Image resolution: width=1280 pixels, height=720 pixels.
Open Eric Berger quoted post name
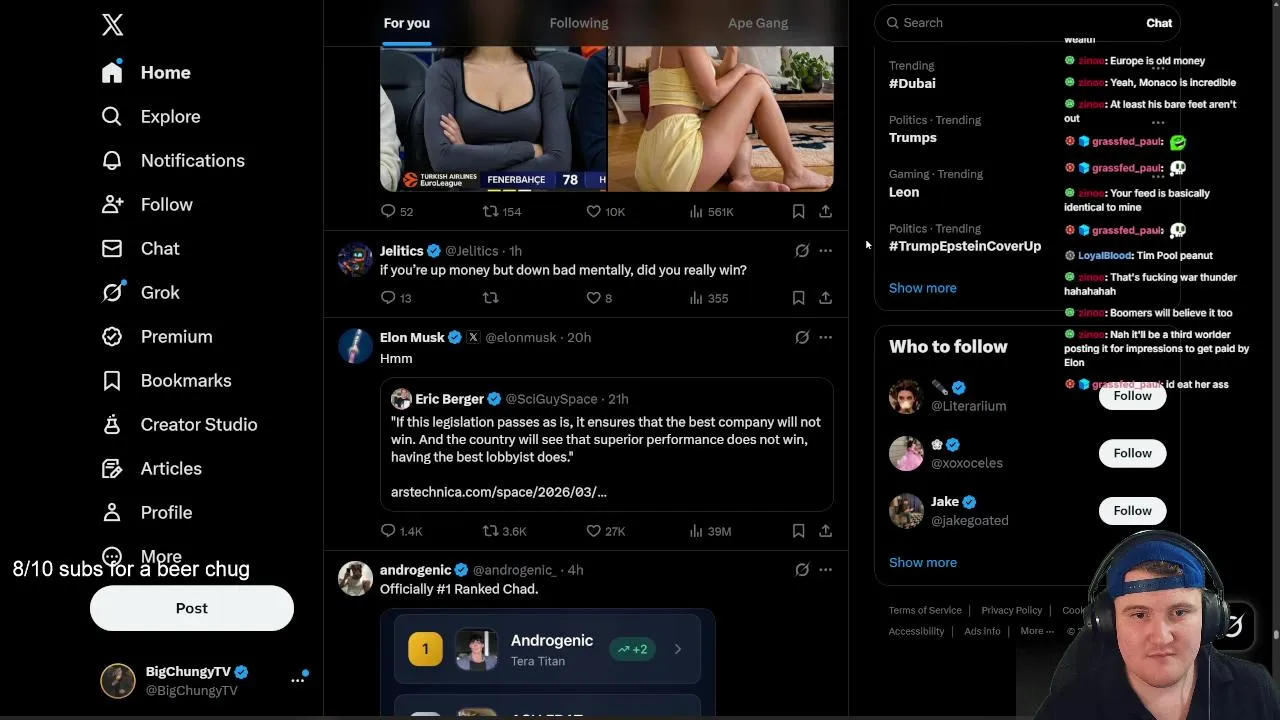pos(450,399)
